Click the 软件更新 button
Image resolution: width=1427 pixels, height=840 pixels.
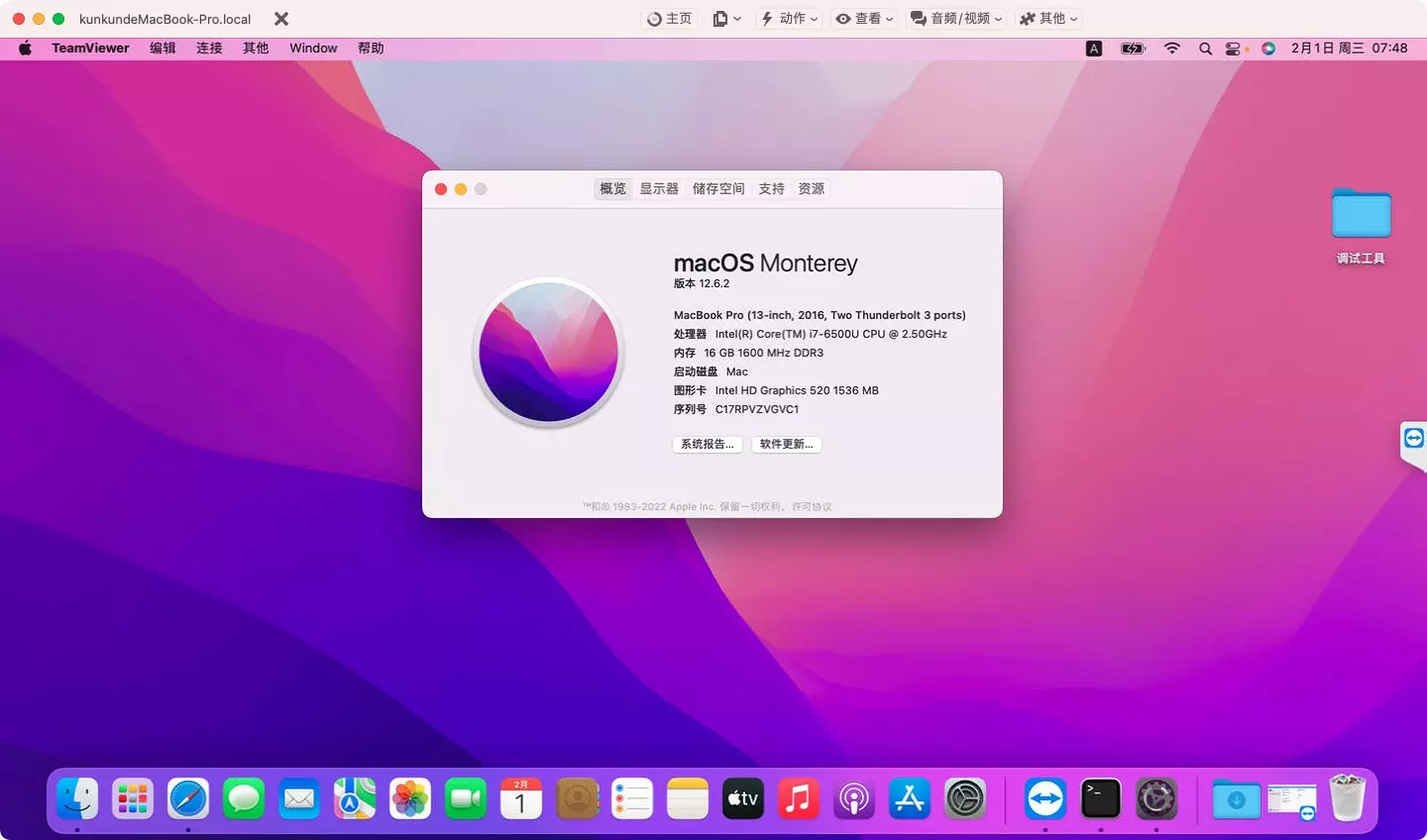point(786,445)
